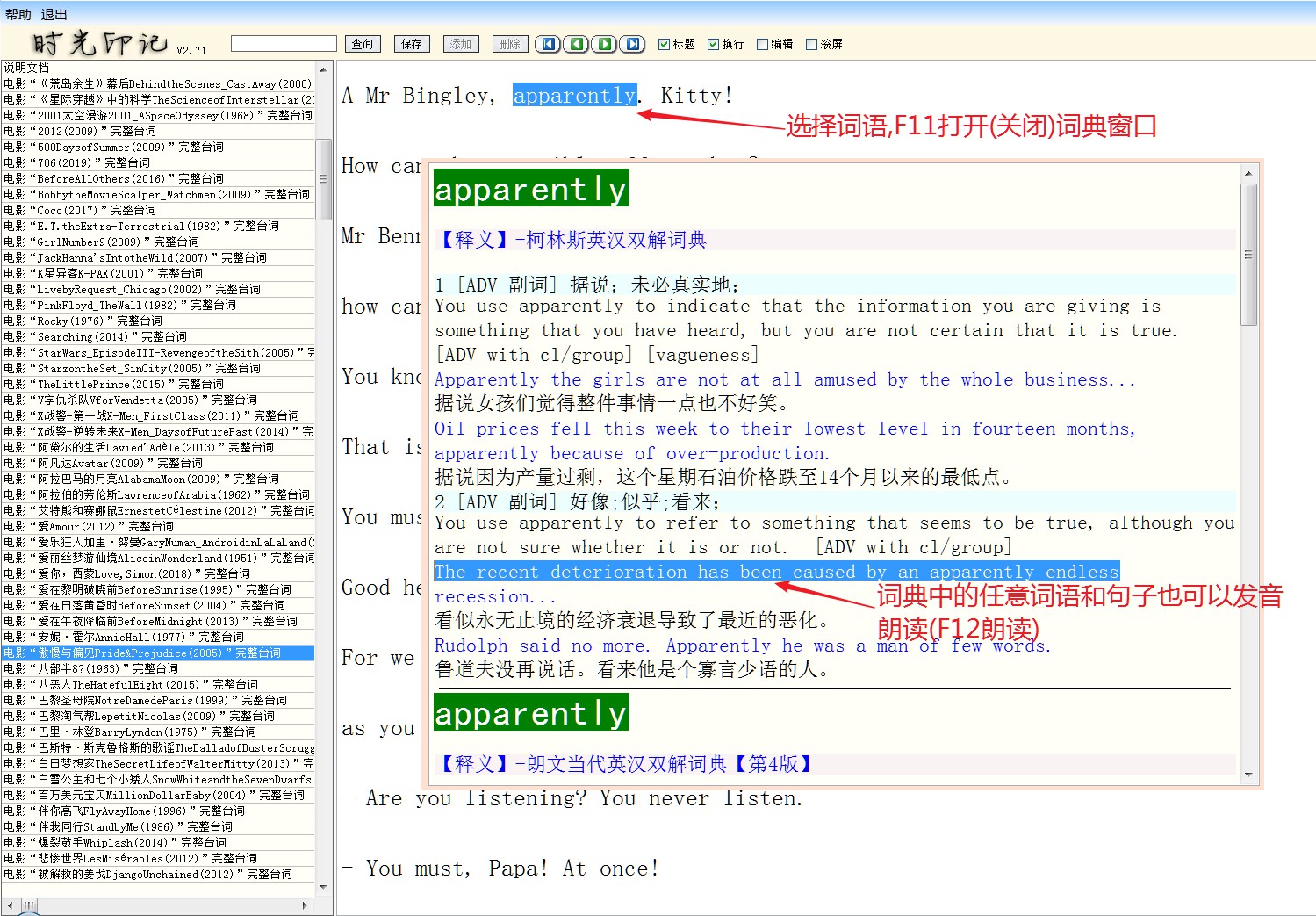Toggle the 换行 checkbox
This screenshot has width=1316, height=916.
pos(714,44)
